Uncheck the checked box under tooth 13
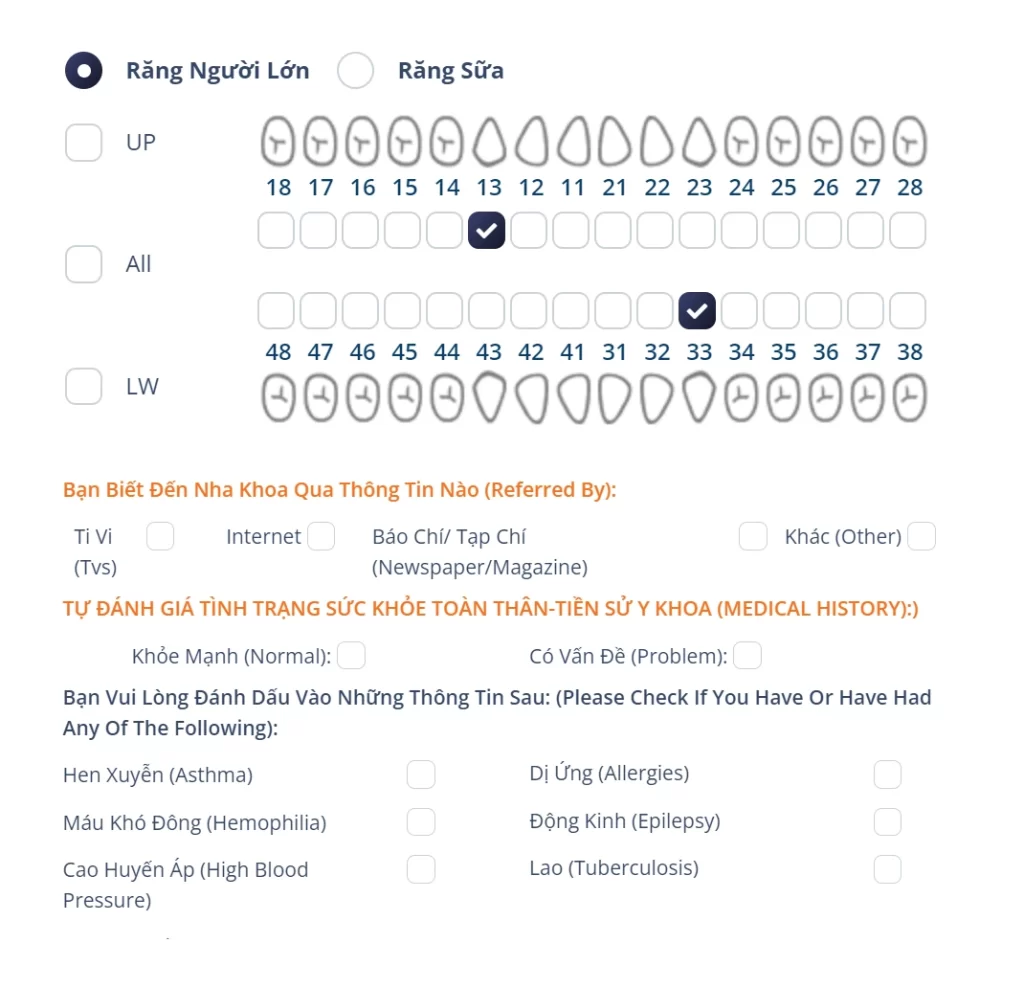 (487, 230)
